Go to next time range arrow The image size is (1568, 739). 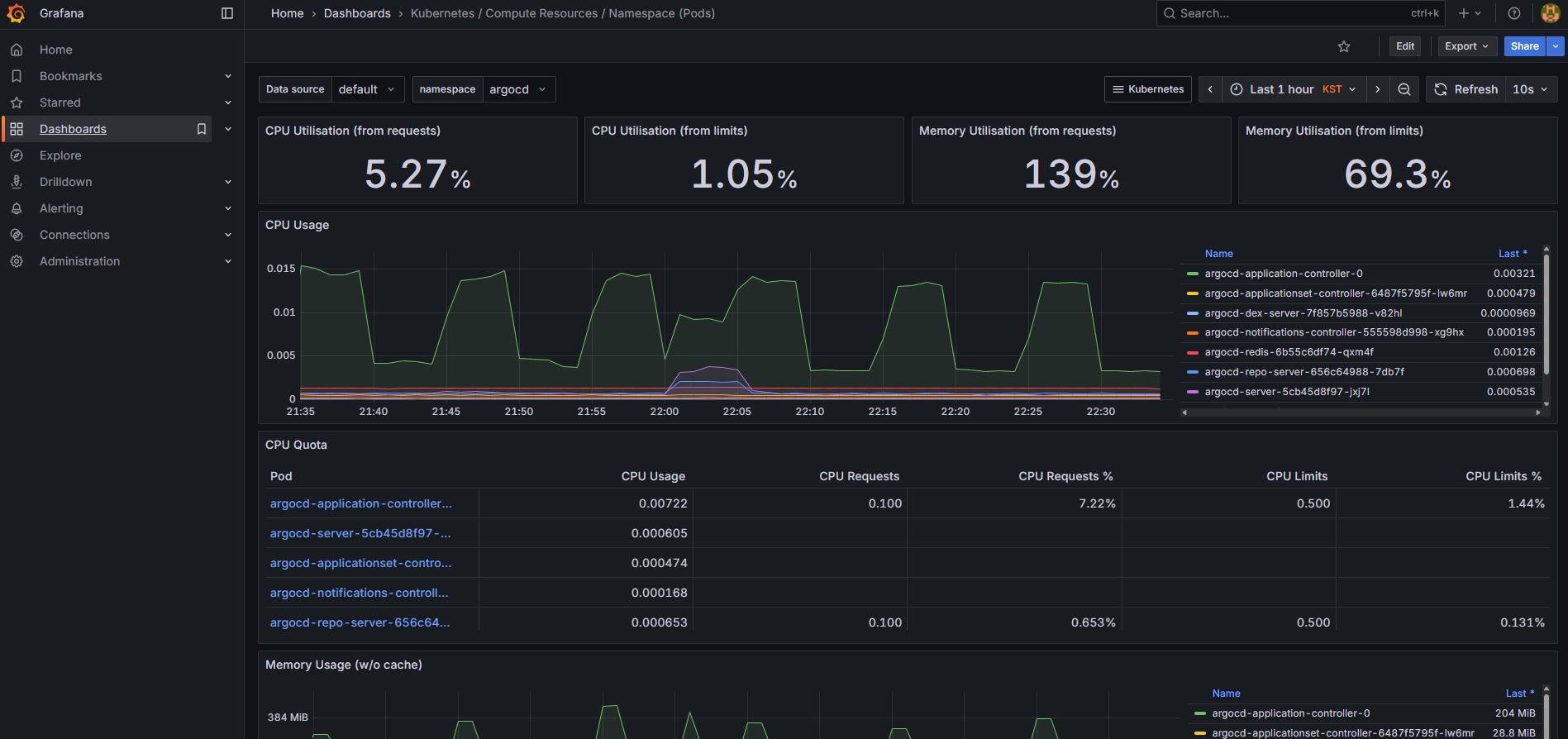tap(1378, 89)
